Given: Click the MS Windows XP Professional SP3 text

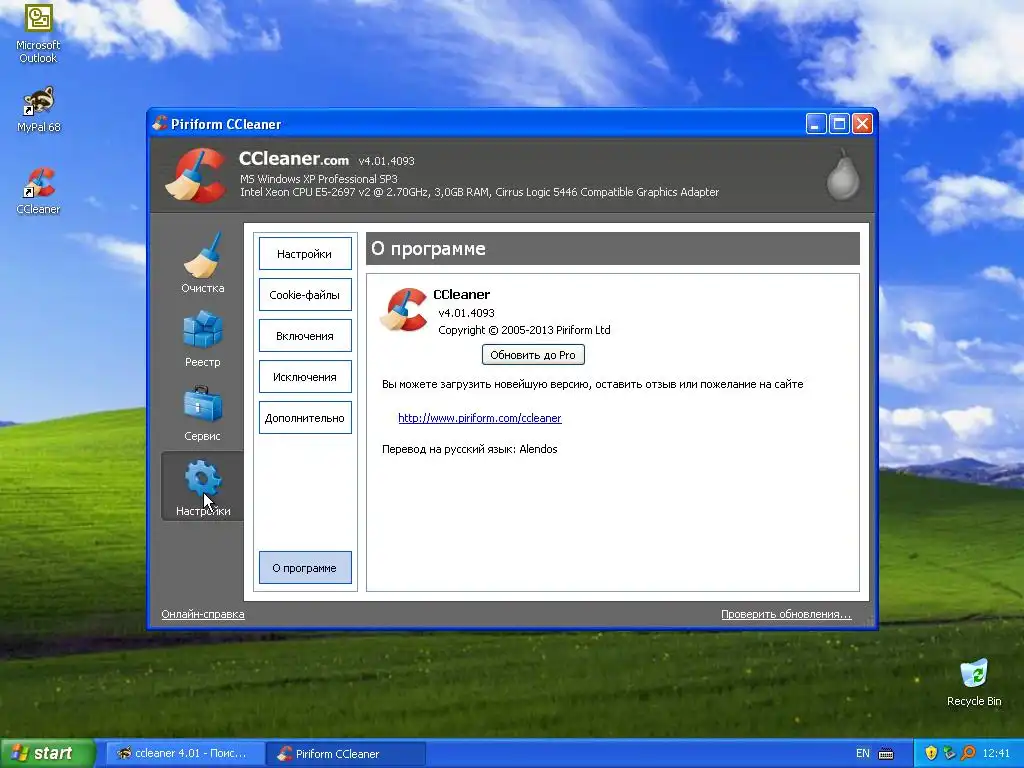Looking at the screenshot, I should point(319,178).
